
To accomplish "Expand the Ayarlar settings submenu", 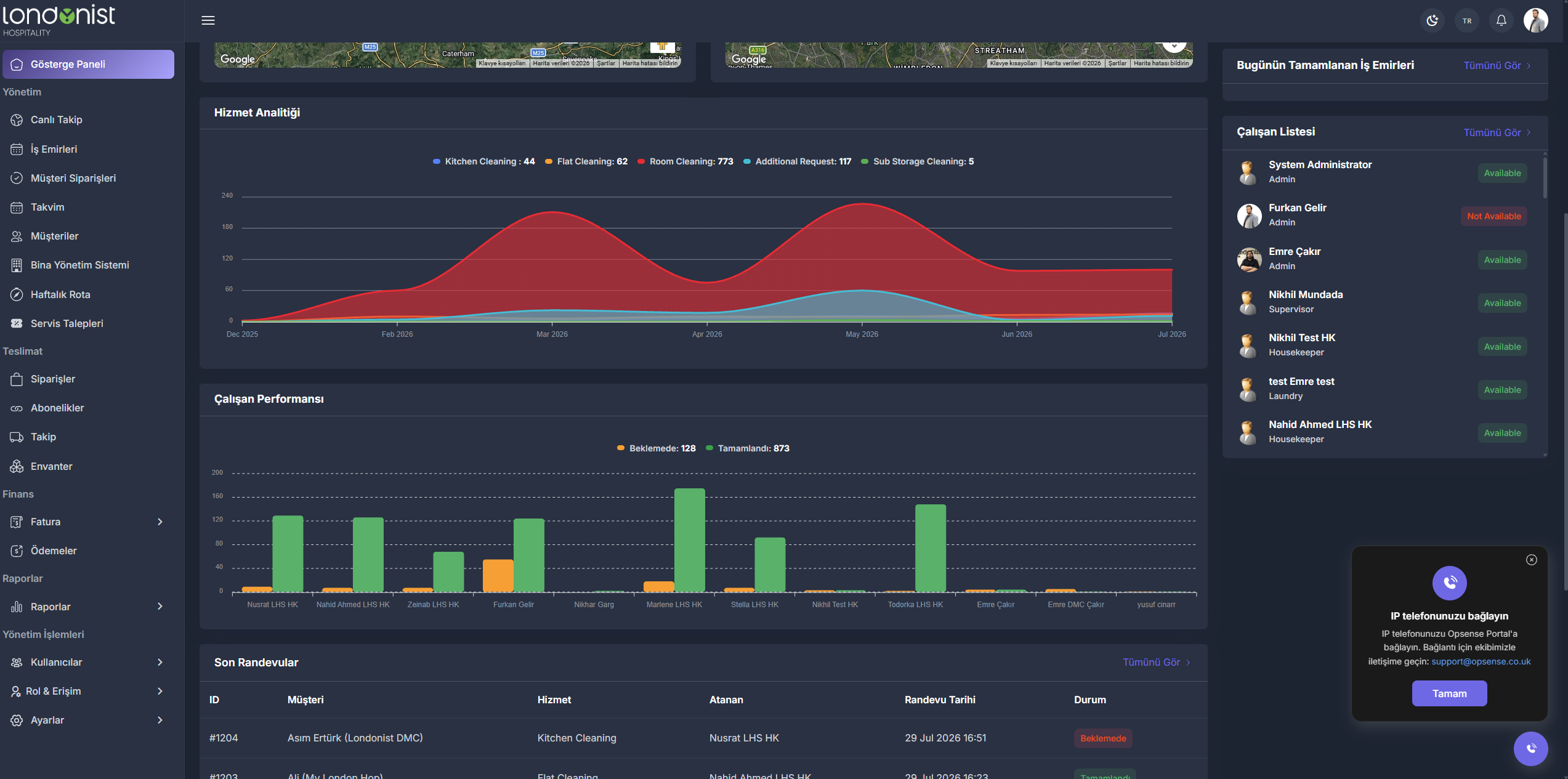I will coord(88,720).
